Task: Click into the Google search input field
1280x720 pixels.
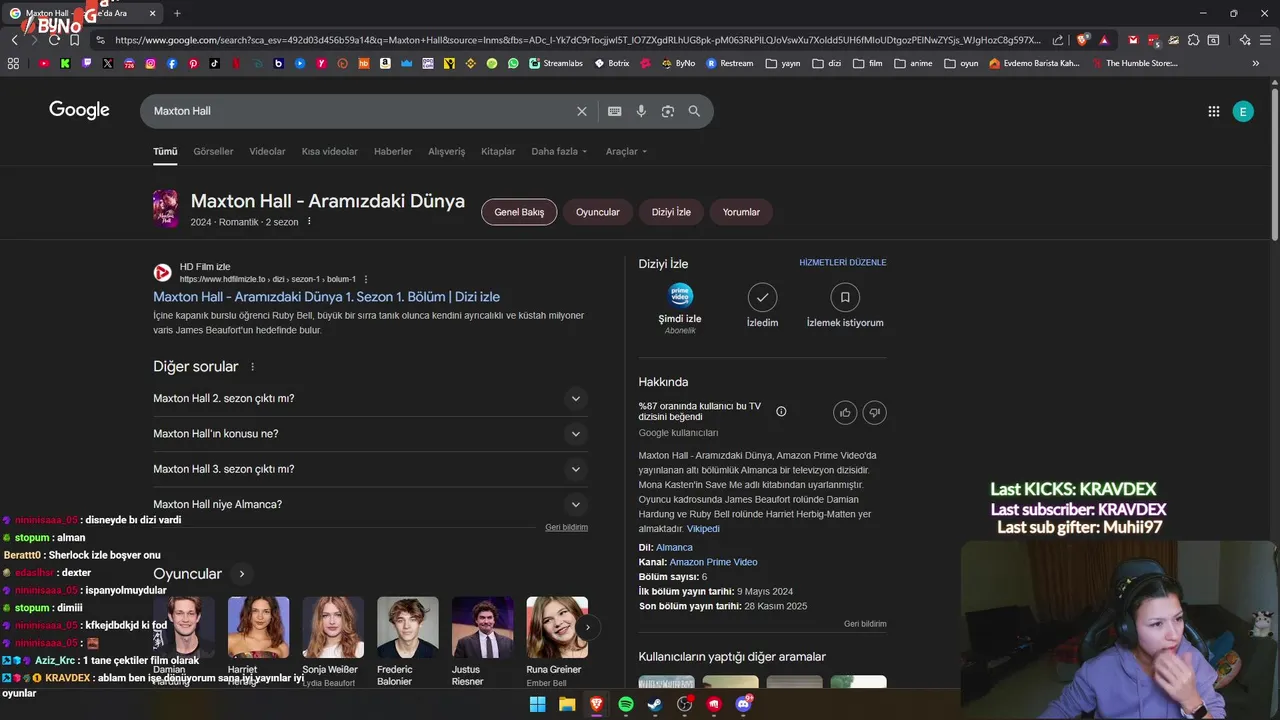Action: [360, 111]
